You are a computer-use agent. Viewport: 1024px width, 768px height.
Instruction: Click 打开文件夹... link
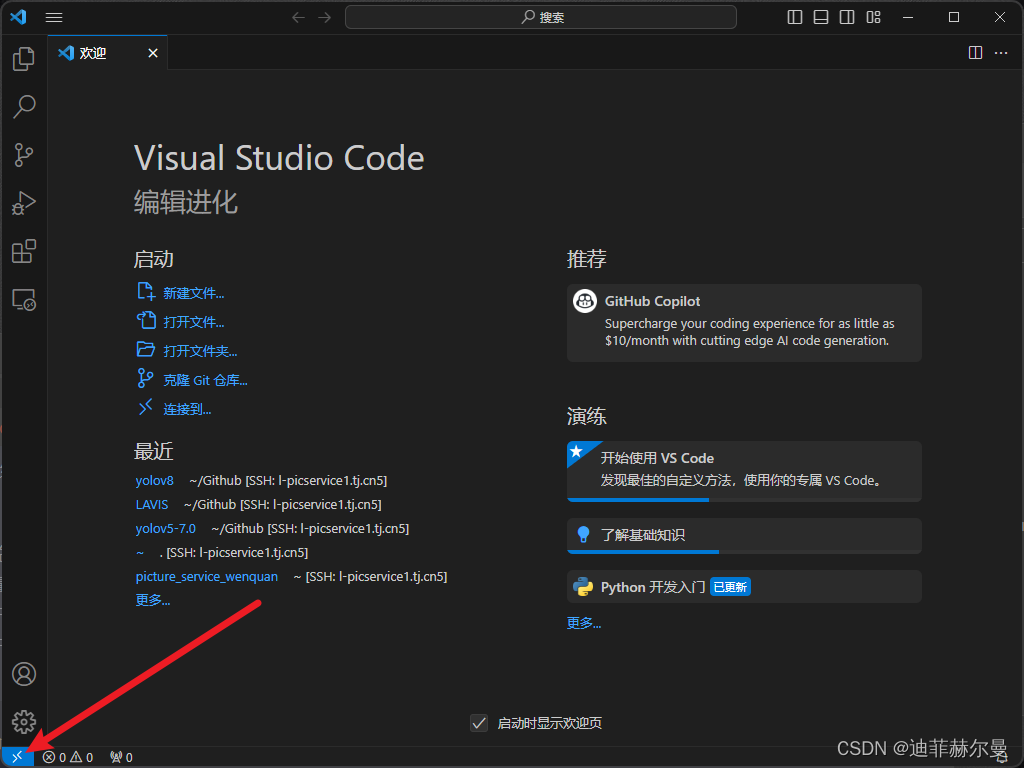click(200, 351)
